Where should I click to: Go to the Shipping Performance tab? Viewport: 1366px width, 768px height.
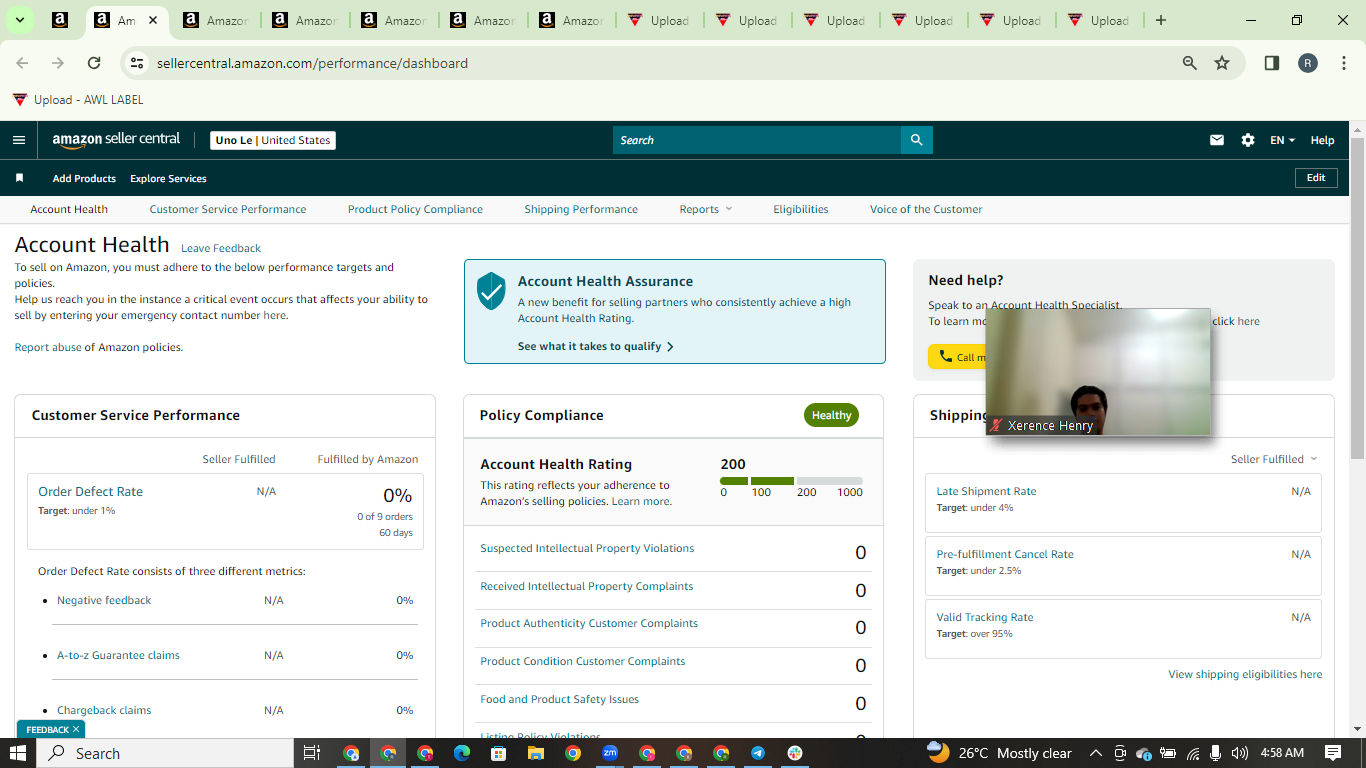(x=581, y=209)
